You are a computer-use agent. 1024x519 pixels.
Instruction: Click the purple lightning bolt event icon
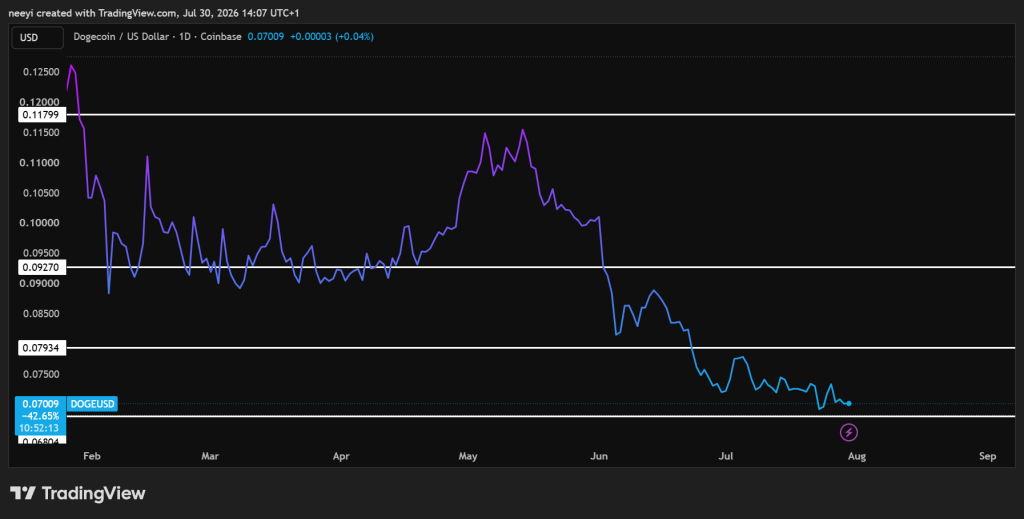pos(848,432)
